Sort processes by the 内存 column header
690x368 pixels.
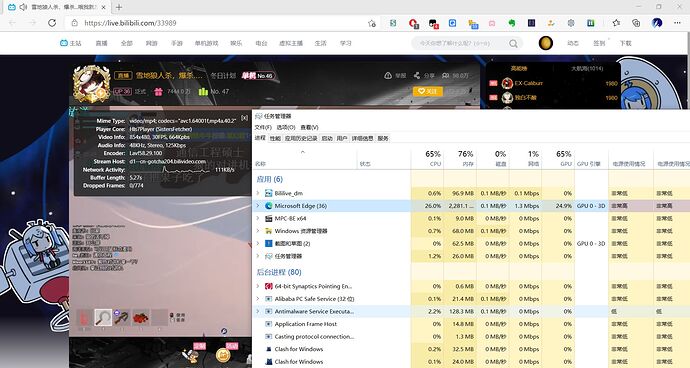pos(459,158)
